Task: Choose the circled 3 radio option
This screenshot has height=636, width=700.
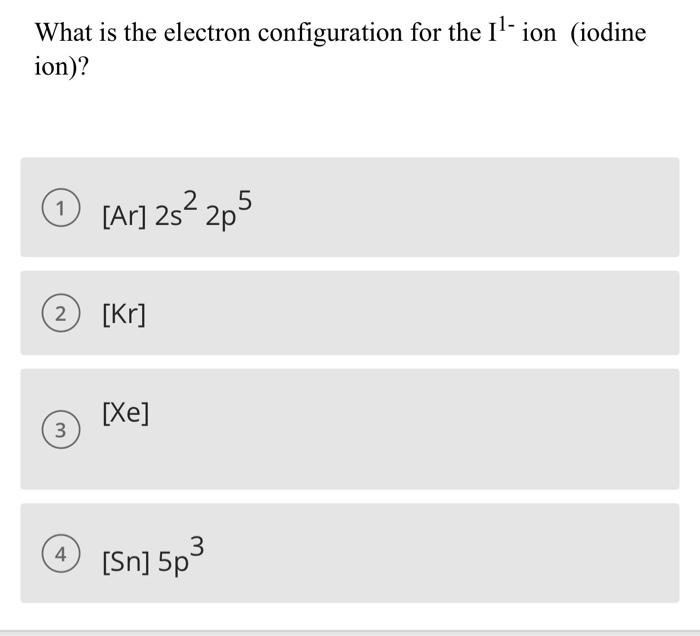Action: [x=61, y=429]
